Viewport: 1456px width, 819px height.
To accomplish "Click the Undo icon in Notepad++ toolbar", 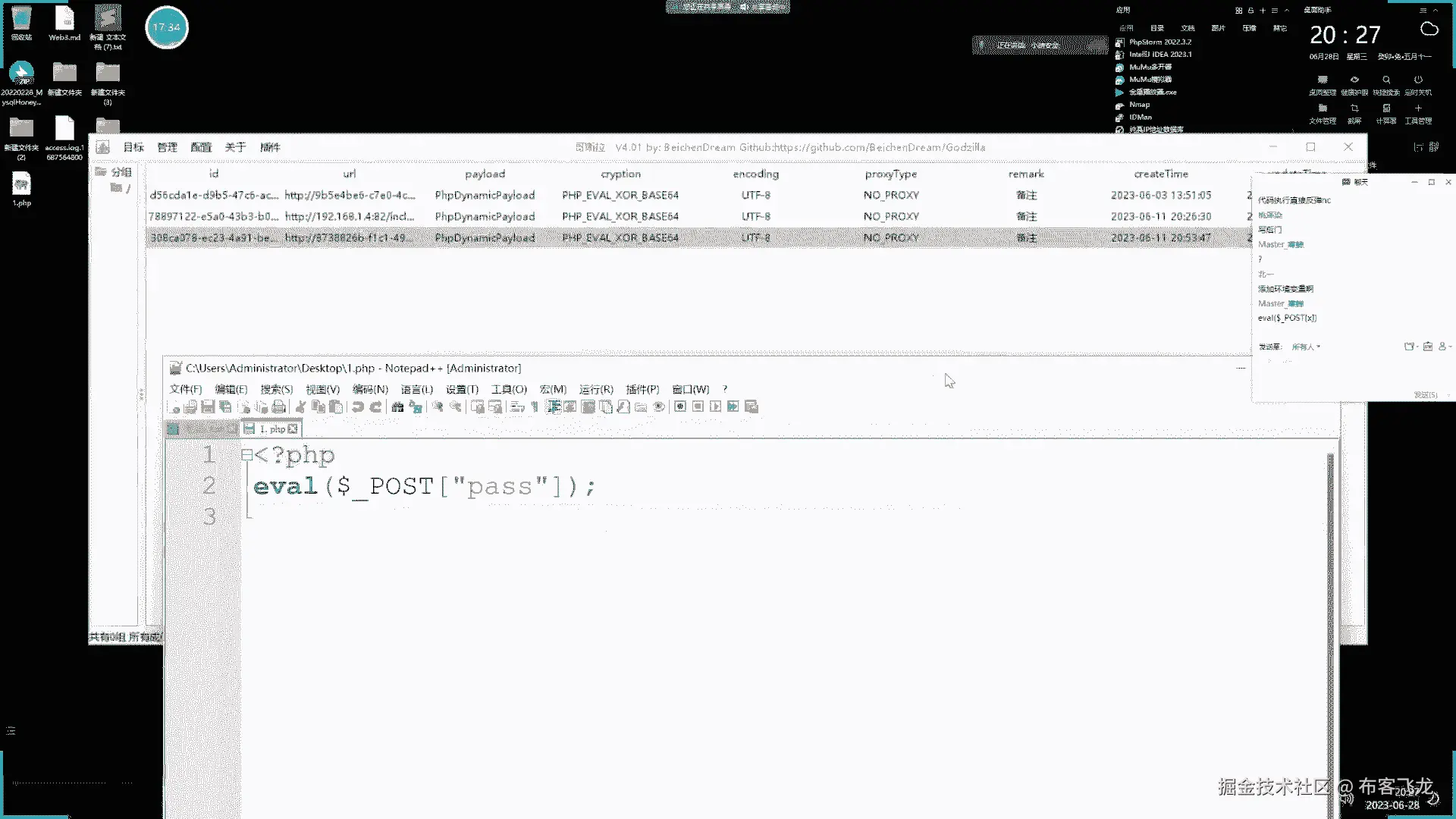I will click(x=358, y=407).
